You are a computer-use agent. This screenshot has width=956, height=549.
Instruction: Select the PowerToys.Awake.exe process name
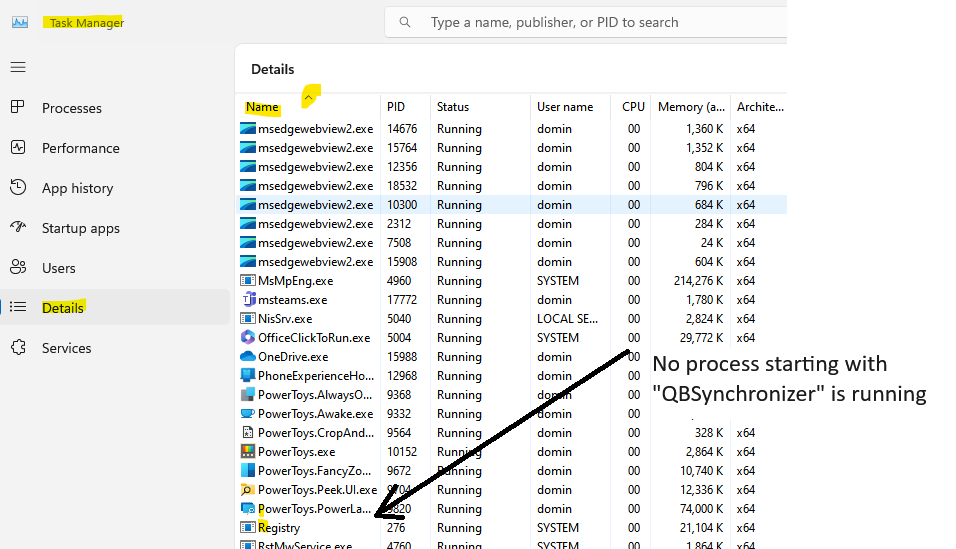coord(315,414)
